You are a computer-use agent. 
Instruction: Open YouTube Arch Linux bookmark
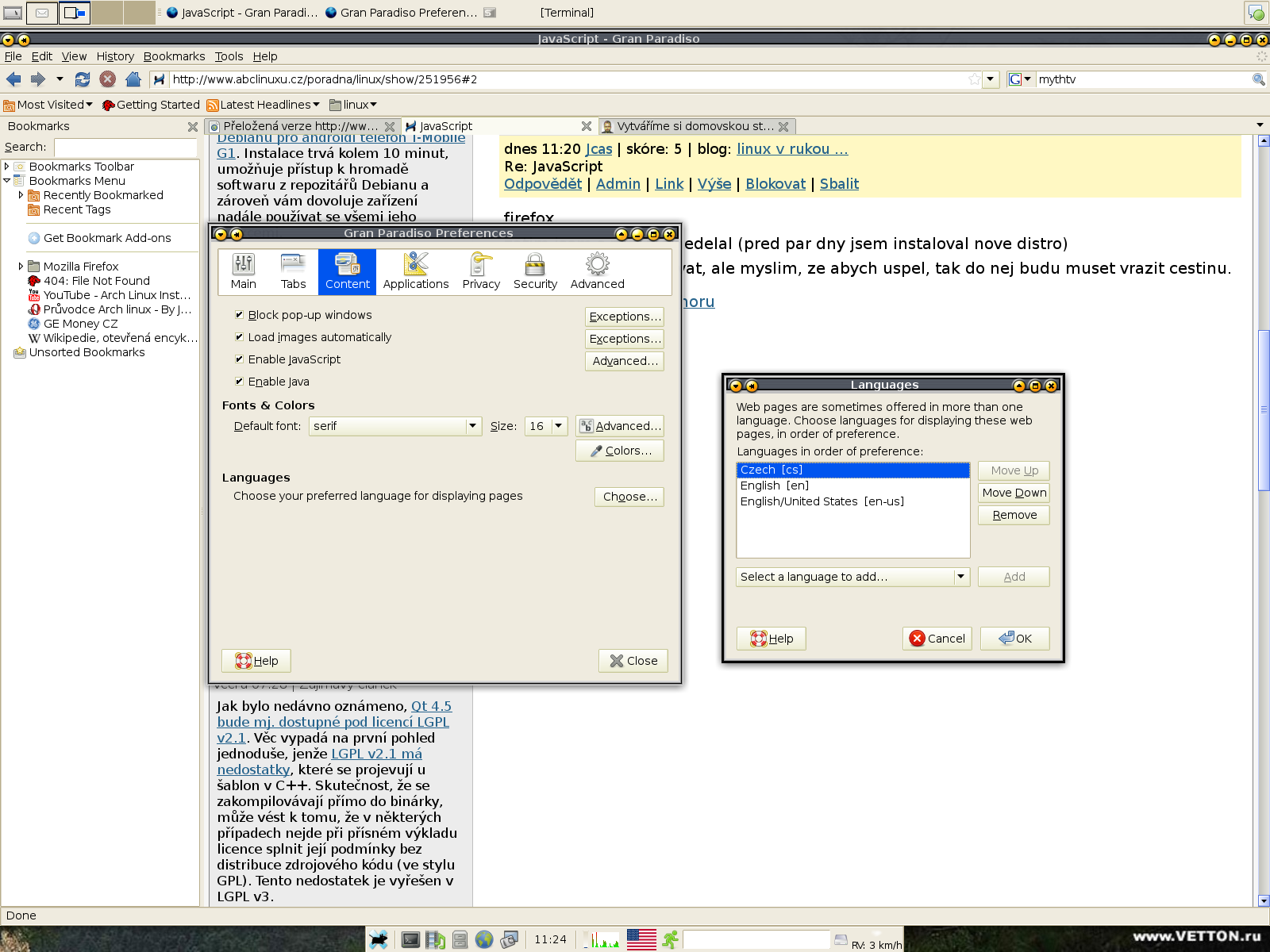(x=117, y=295)
